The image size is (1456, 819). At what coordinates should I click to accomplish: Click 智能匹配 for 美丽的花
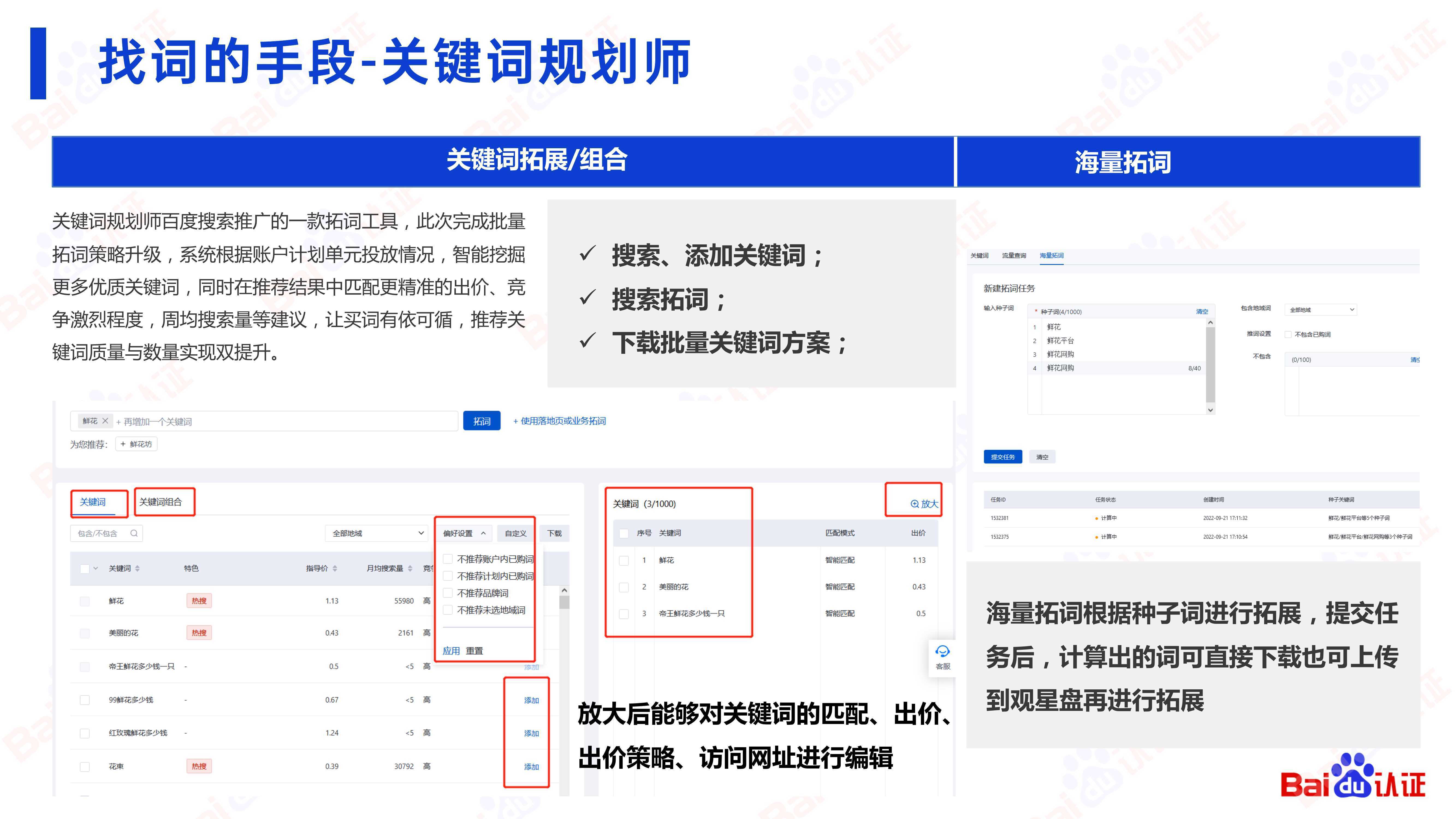coord(839,587)
